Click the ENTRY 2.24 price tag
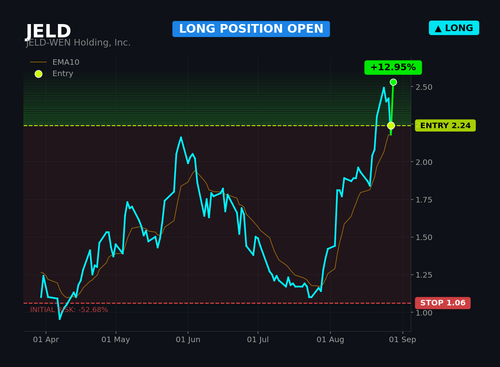 coord(445,126)
